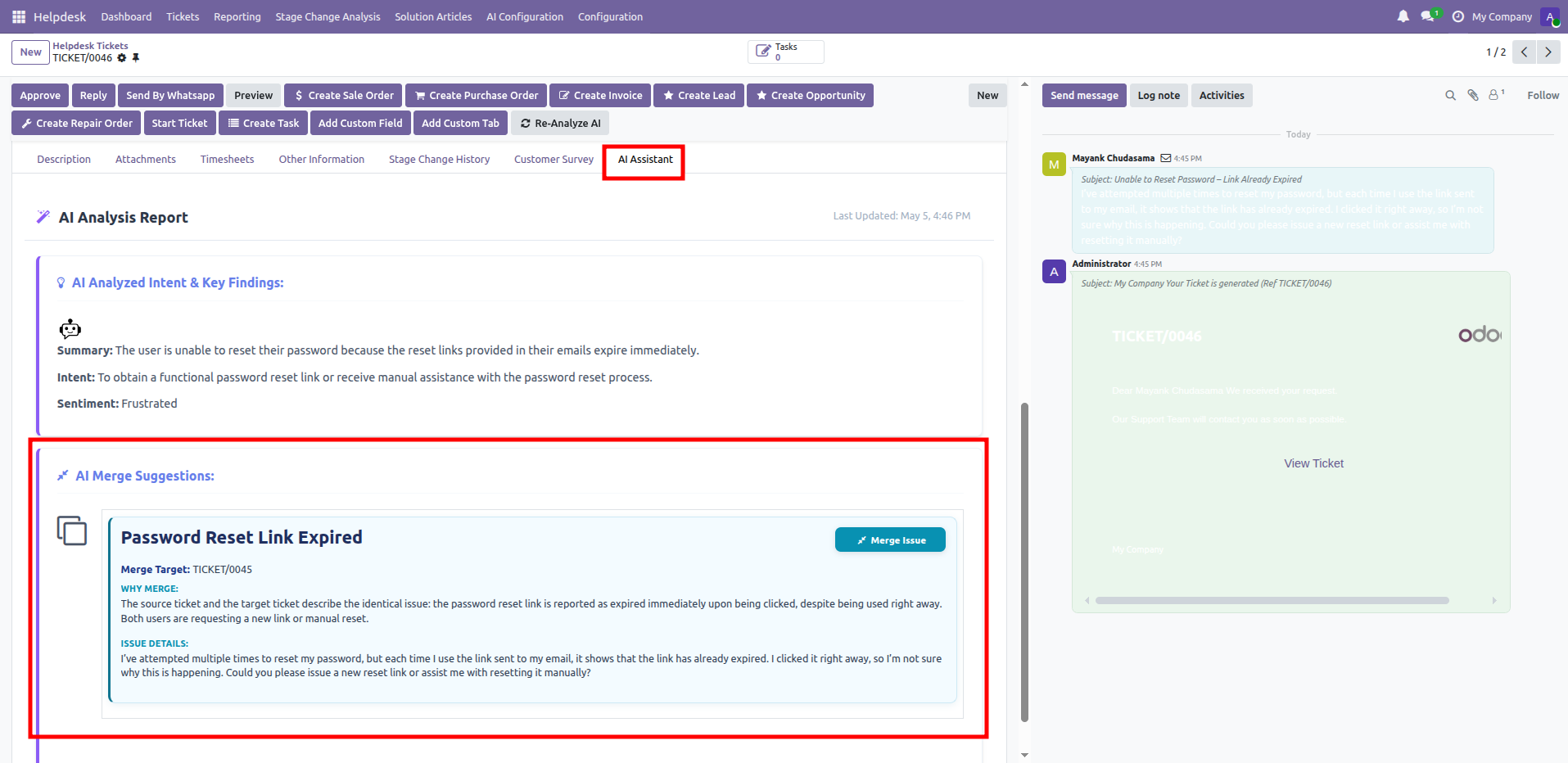Click Create Task
1568x763 pixels.
pos(263,123)
